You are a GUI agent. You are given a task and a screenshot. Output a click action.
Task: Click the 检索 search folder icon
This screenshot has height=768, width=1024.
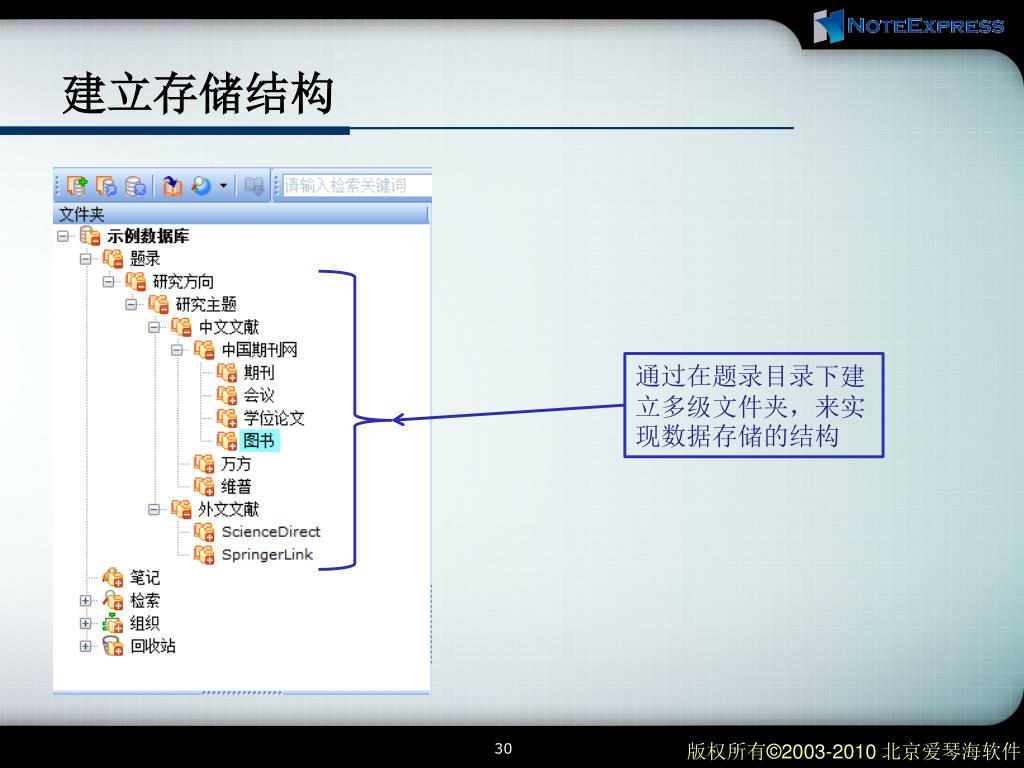coord(113,600)
